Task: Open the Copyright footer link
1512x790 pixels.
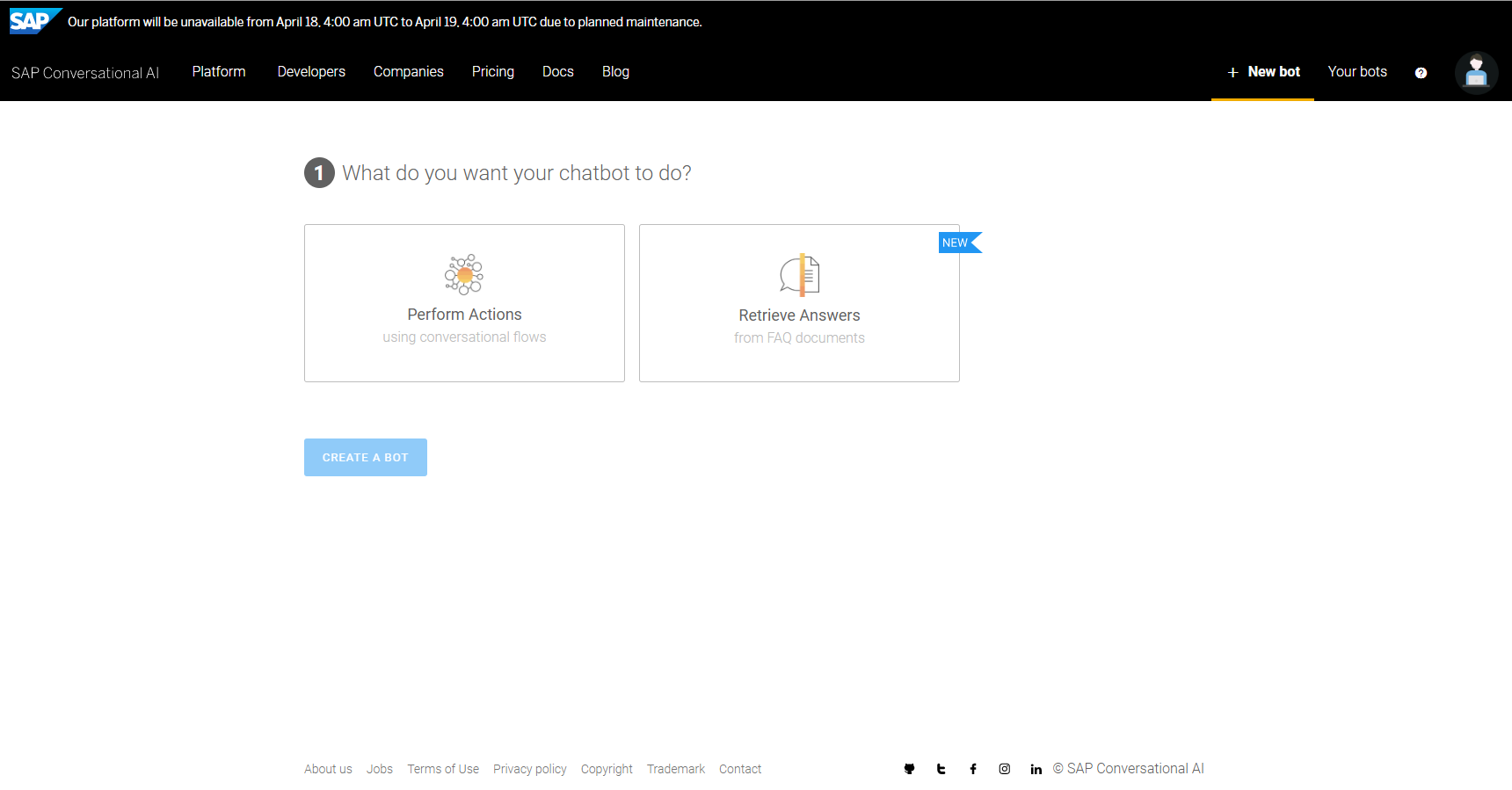Action: (x=607, y=769)
